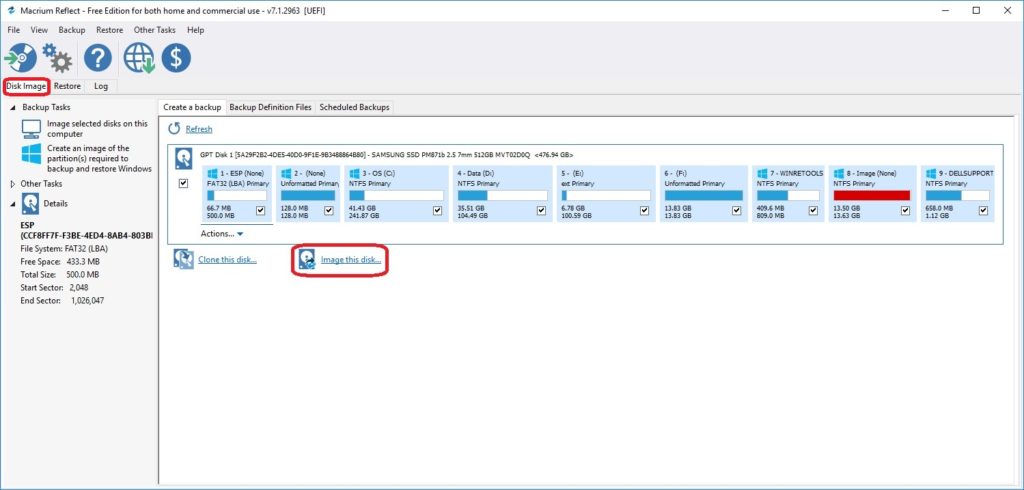Click the Windows icon on WINRETOOLS partition
Viewport: 1024px width, 490px height.
click(x=762, y=173)
